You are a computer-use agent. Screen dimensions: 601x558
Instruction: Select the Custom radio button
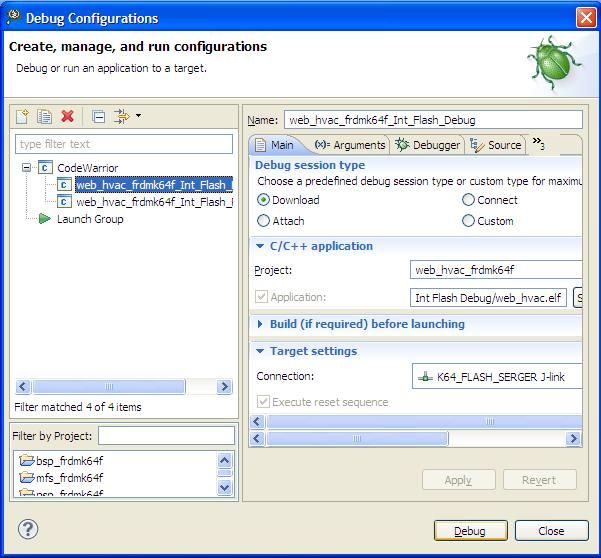468,221
